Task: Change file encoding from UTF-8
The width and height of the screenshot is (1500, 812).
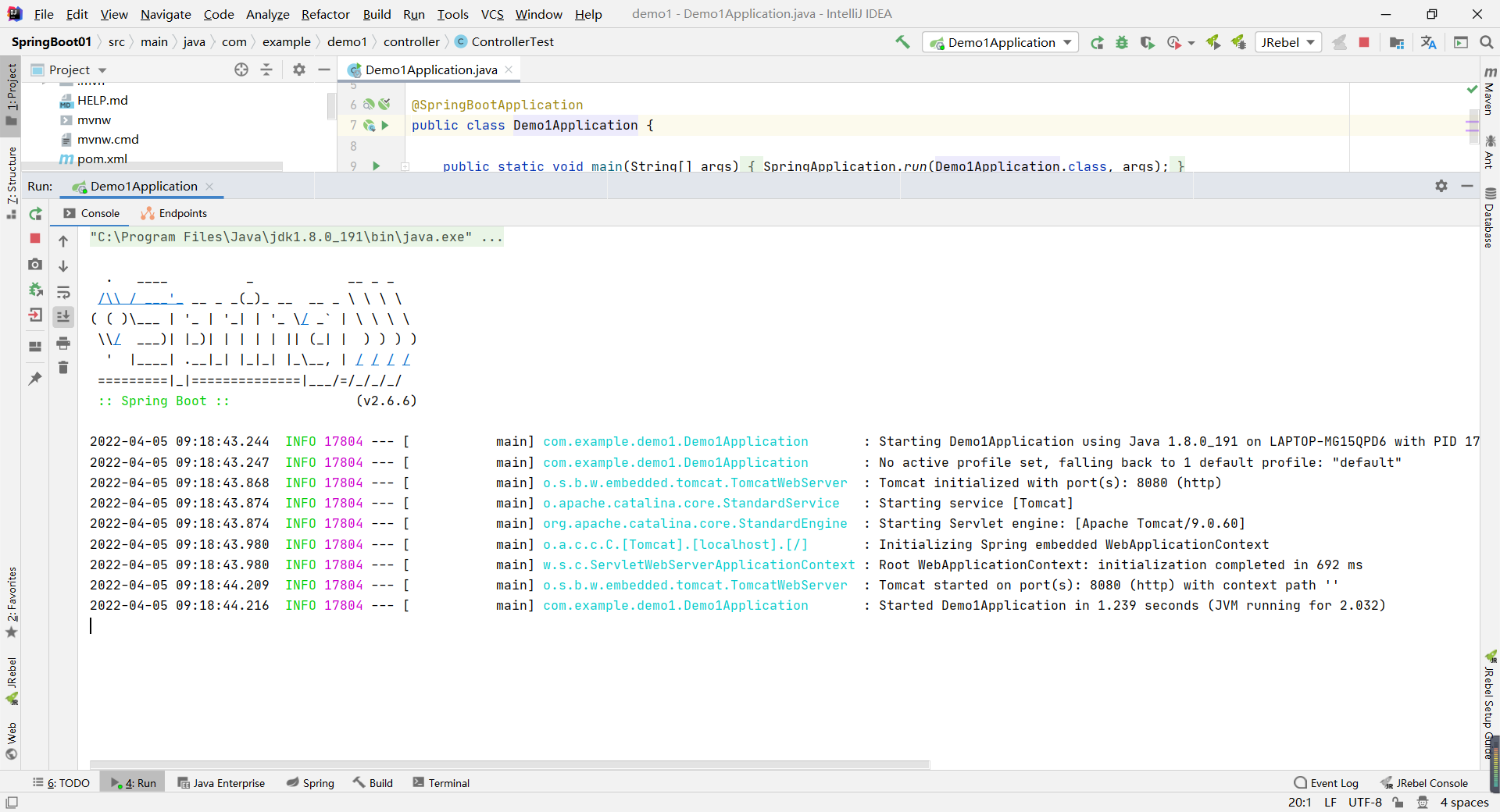Action: (1365, 802)
